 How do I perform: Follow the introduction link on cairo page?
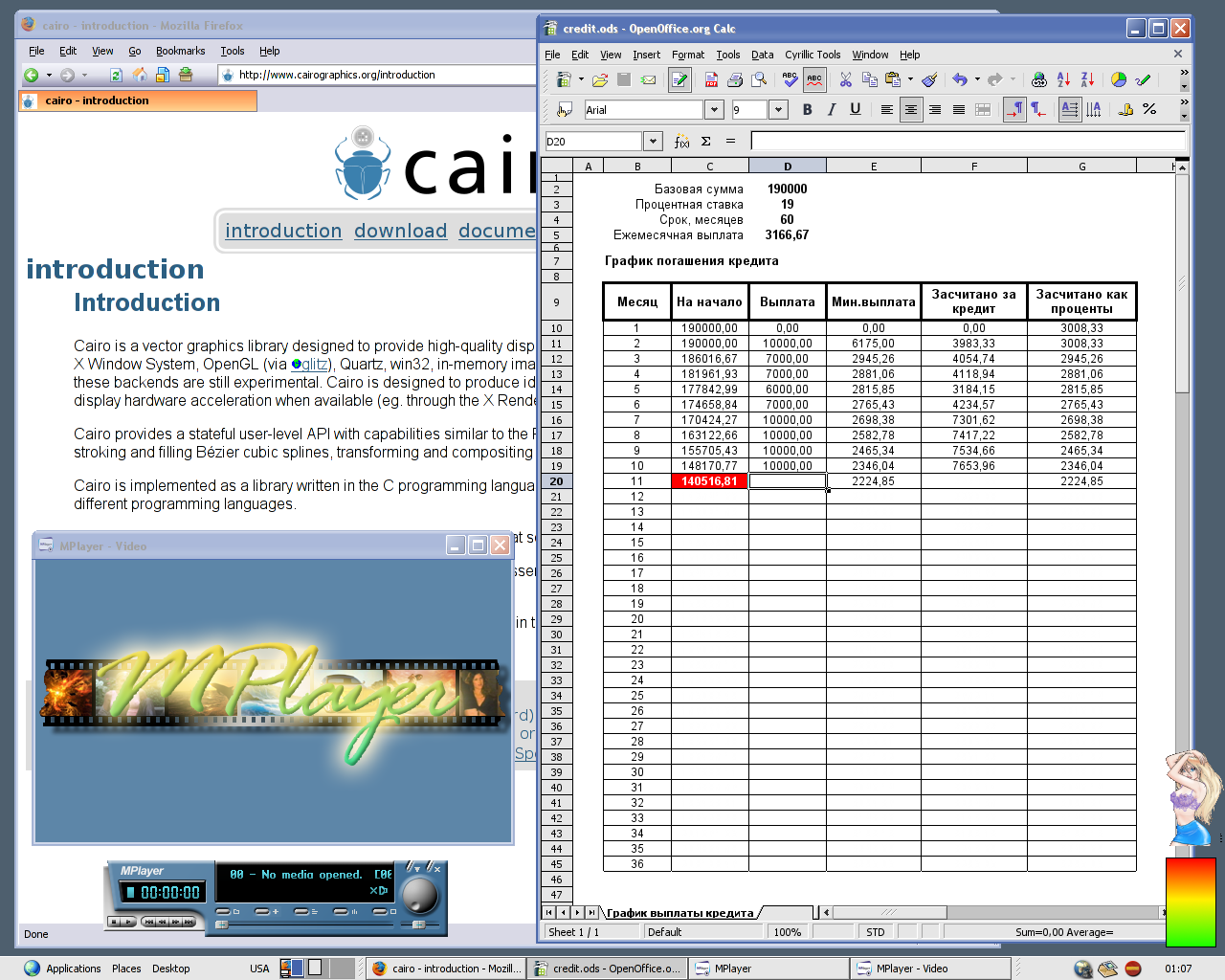click(x=283, y=231)
